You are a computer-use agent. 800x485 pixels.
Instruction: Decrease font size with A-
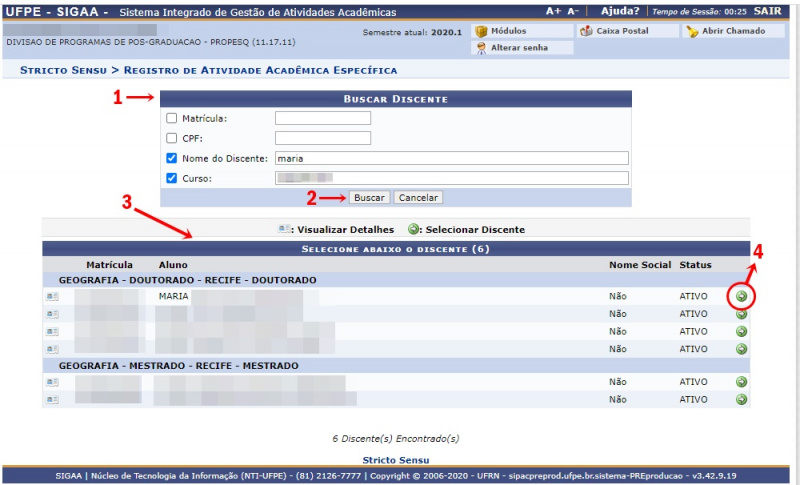click(x=573, y=11)
